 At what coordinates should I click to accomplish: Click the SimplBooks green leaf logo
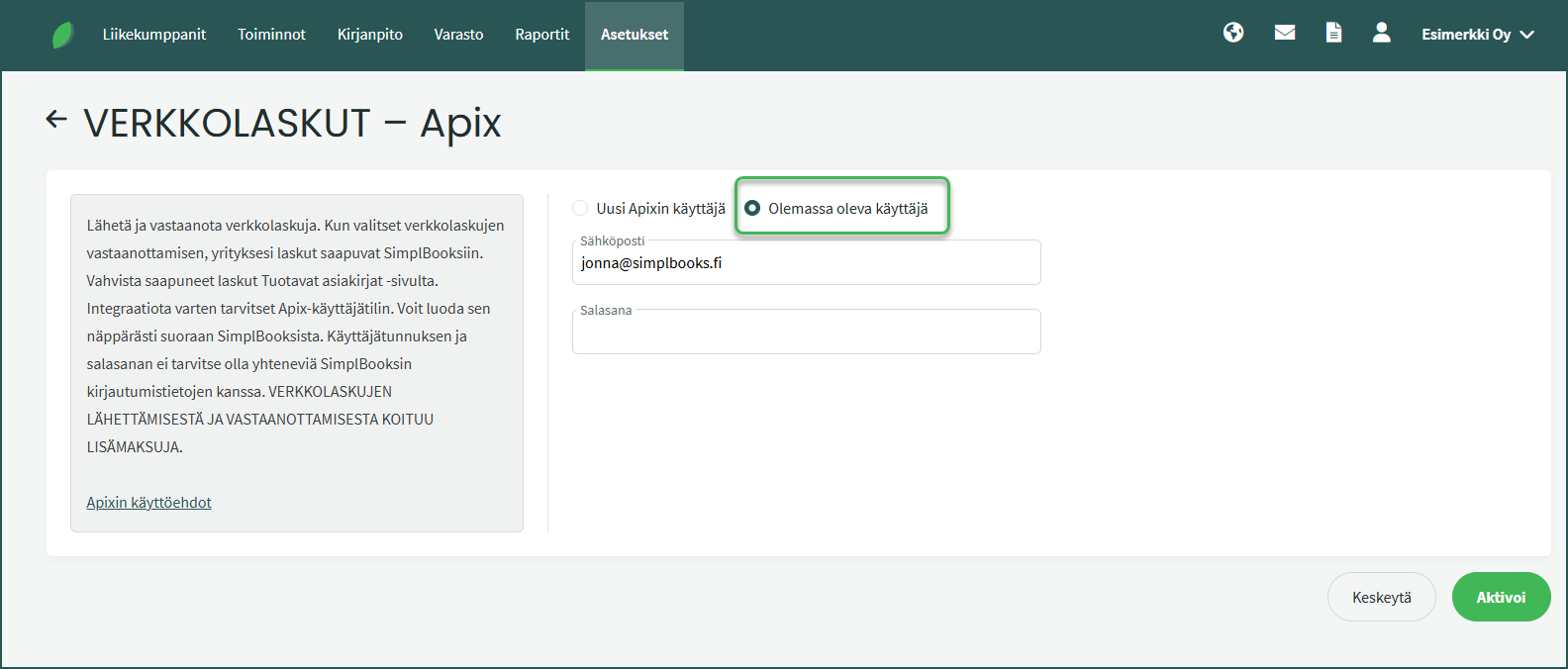tap(62, 36)
